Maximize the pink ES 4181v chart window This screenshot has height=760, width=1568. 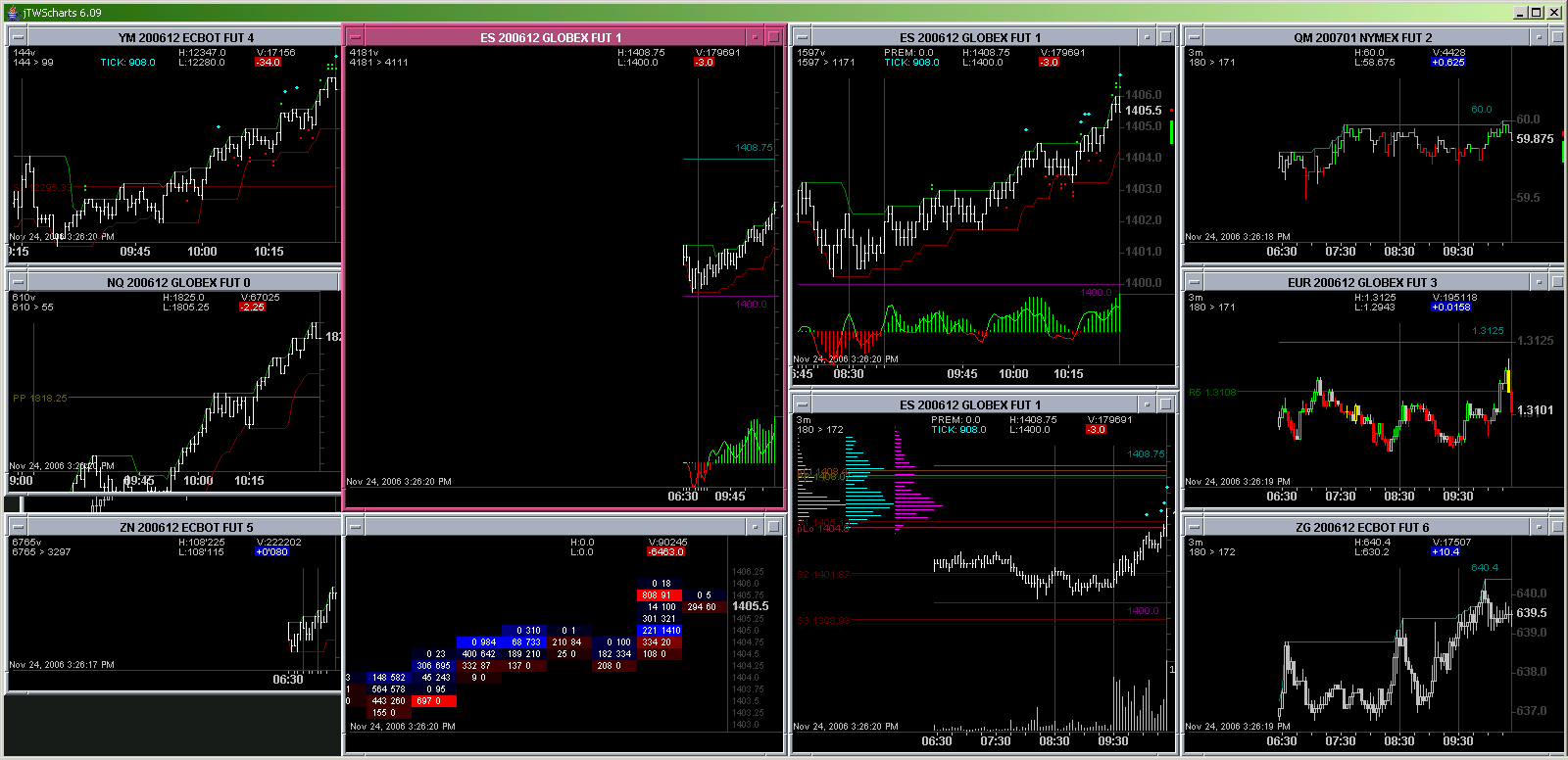[x=773, y=36]
